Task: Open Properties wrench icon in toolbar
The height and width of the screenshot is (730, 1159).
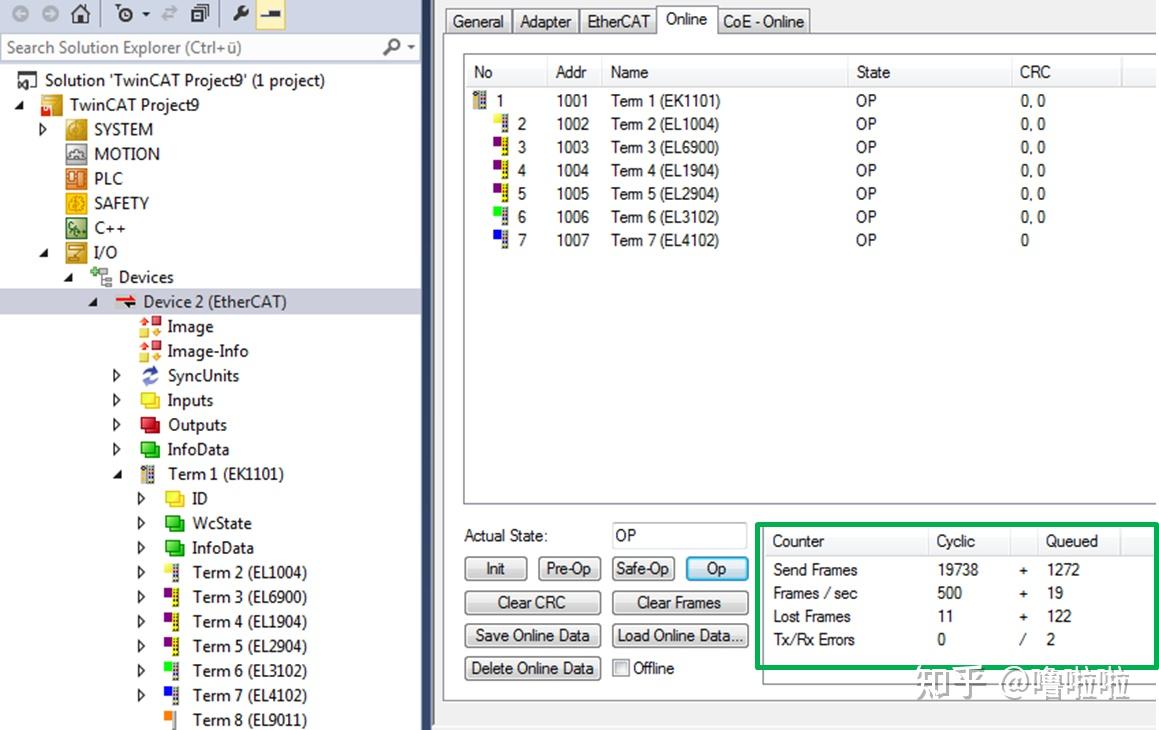Action: tap(240, 13)
